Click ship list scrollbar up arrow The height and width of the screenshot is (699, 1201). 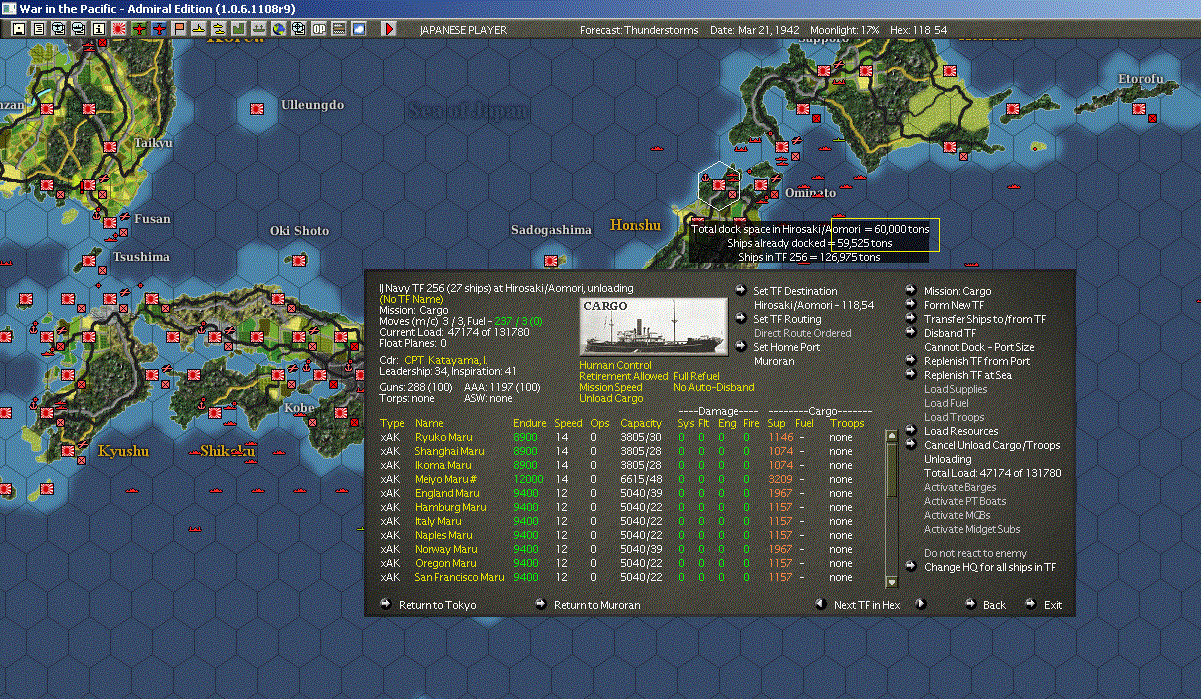(892, 436)
